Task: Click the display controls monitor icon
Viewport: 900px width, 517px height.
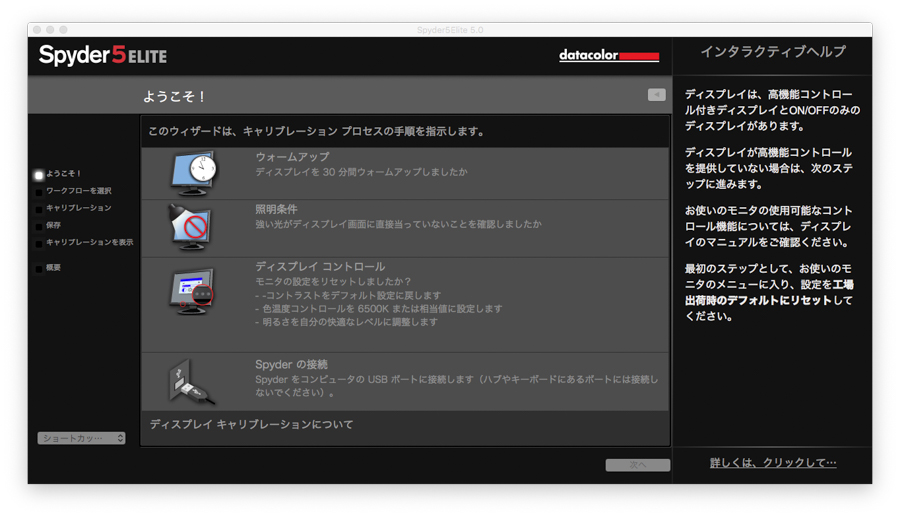Action: pos(192,291)
